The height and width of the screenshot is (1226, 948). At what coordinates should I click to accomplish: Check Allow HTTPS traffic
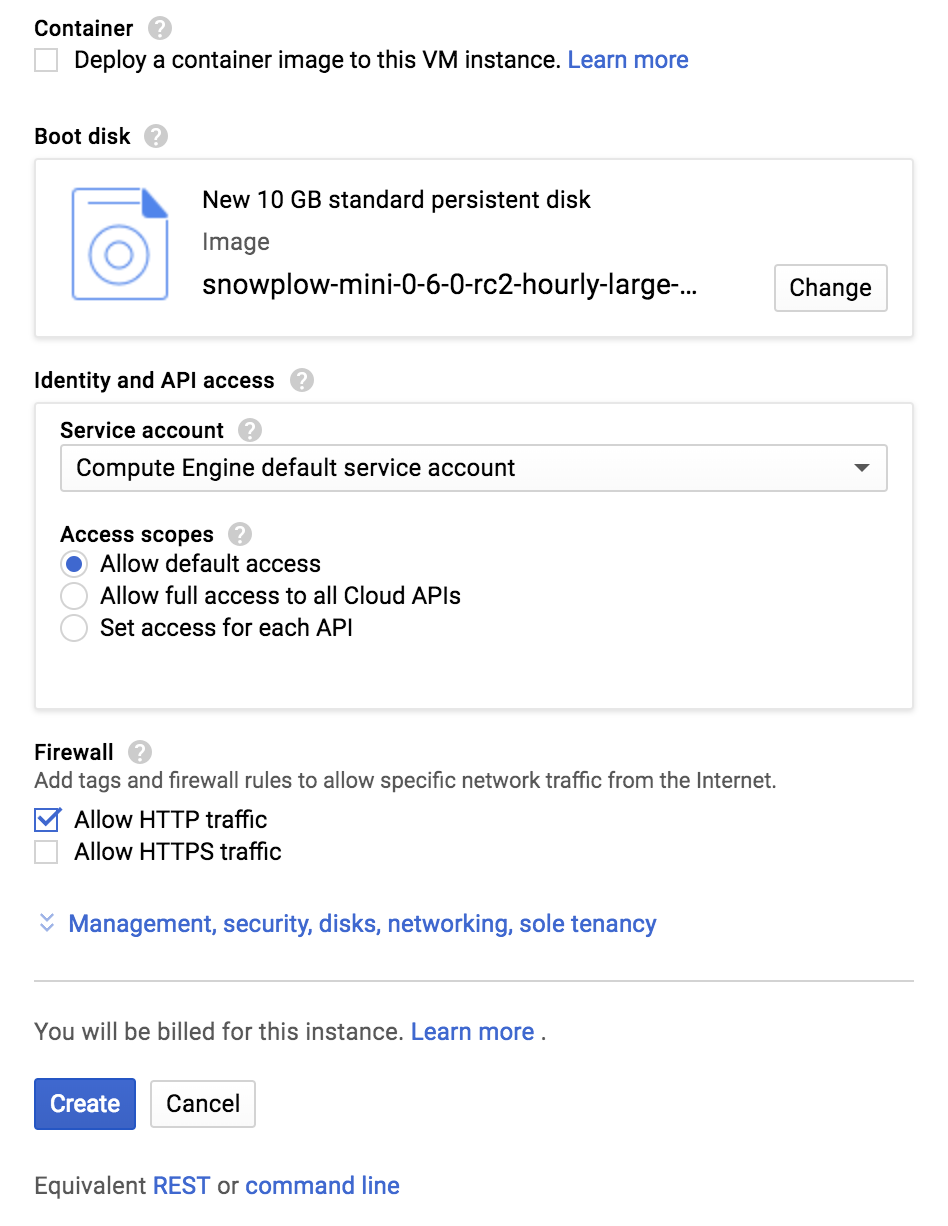coord(46,852)
